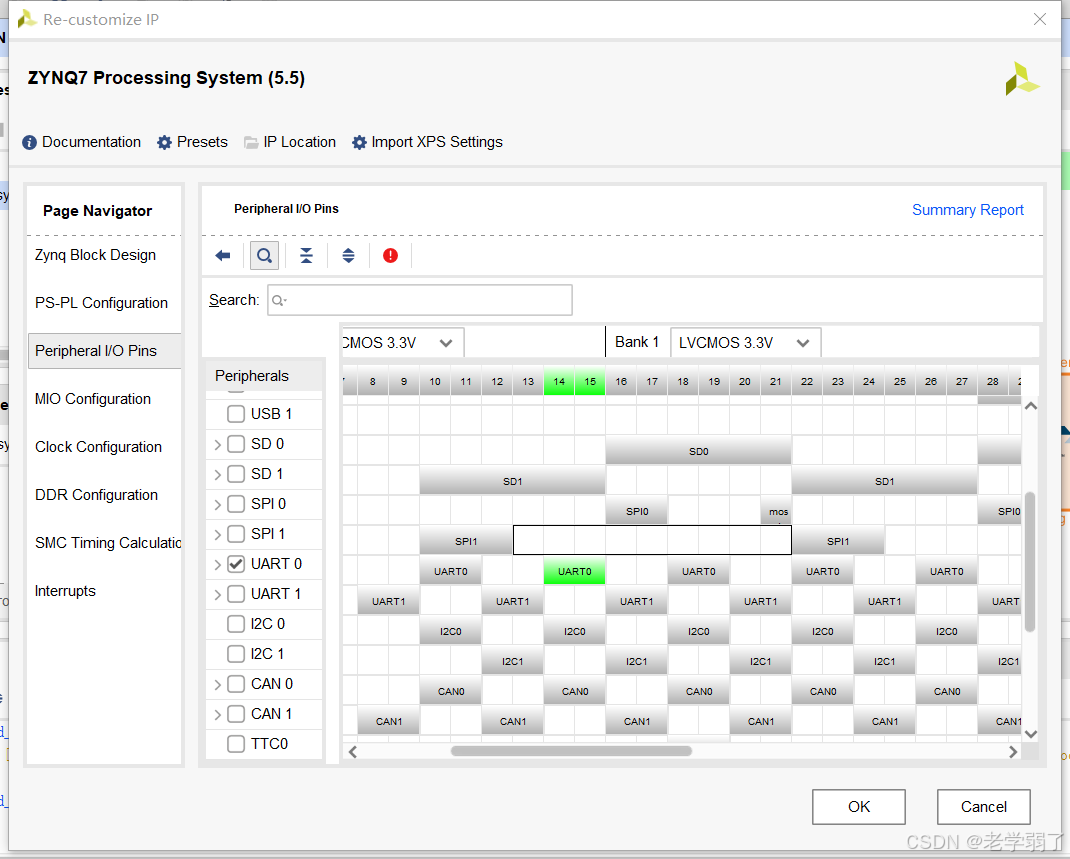Expand the UART 0 peripheral row
Viewport: 1070px width, 859px height.
tap(217, 565)
